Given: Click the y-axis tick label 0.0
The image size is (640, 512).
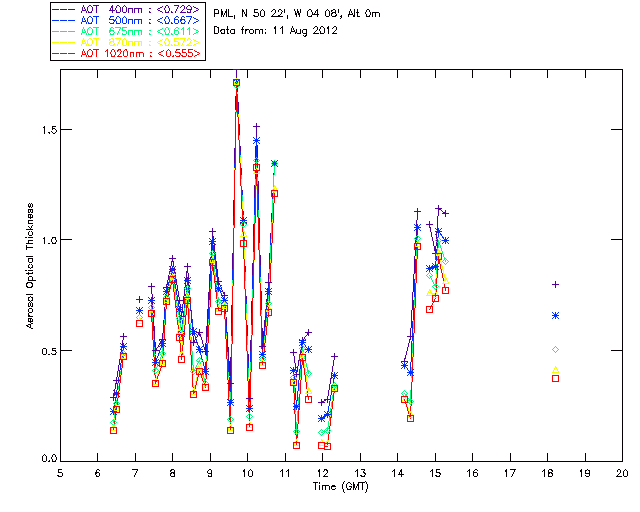Looking at the screenshot, I should 47,460.
